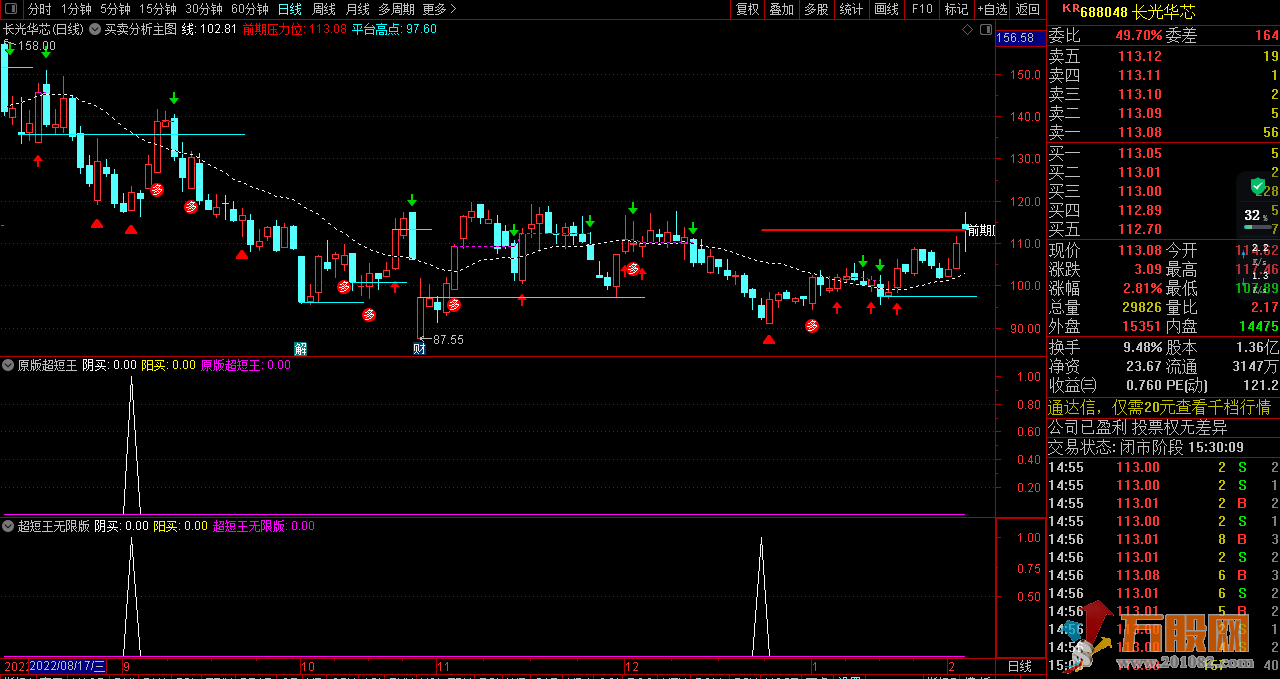Image resolution: width=1280 pixels, height=679 pixels.
Task: Click the 87.55 low-price label
Action: [447, 340]
